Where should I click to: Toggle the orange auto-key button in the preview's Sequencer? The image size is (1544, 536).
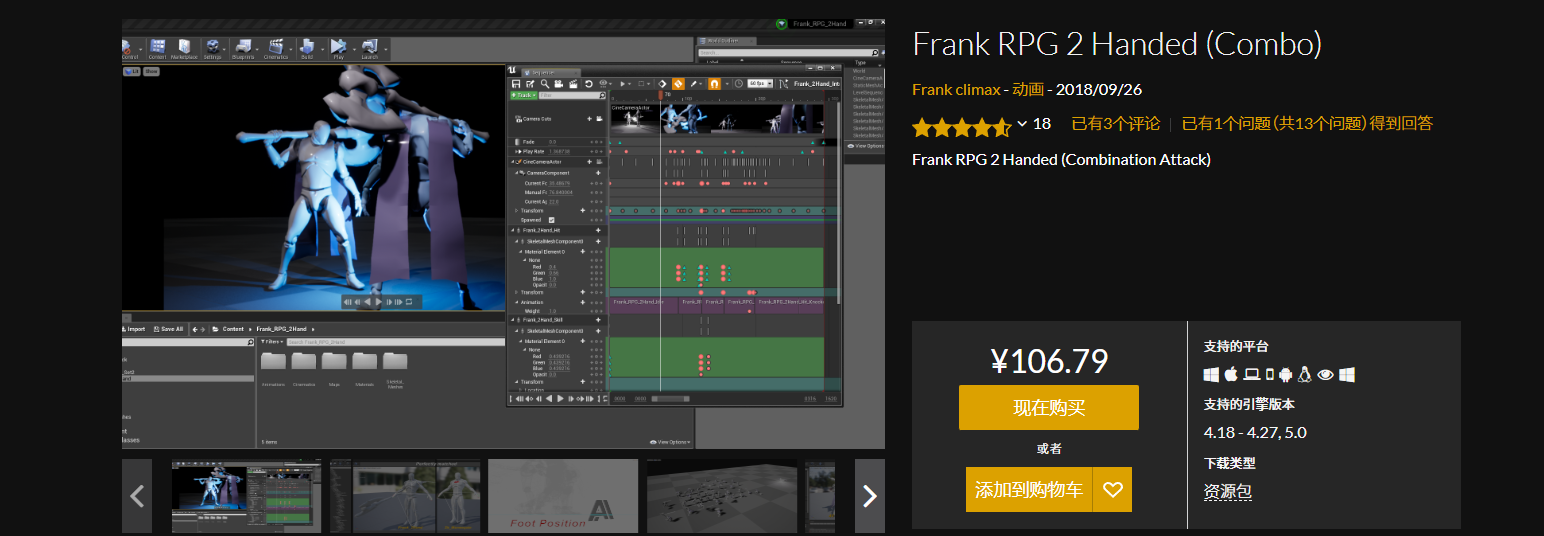[678, 84]
